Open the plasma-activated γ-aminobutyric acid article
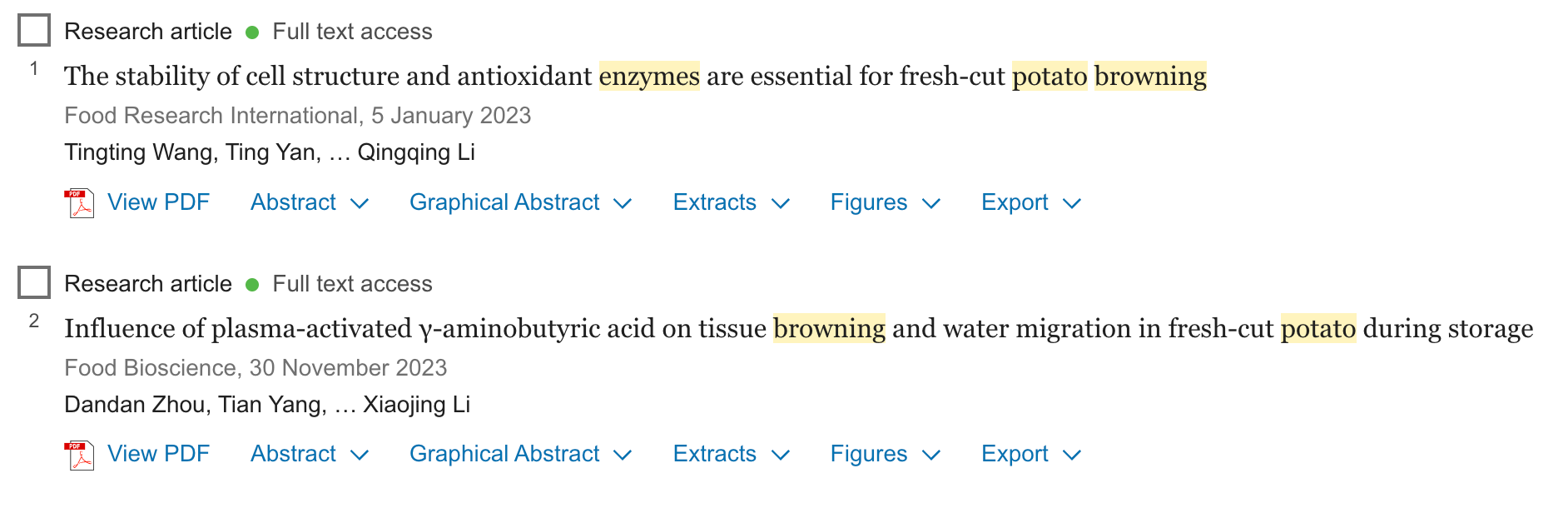The image size is (1568, 508). 799,328
